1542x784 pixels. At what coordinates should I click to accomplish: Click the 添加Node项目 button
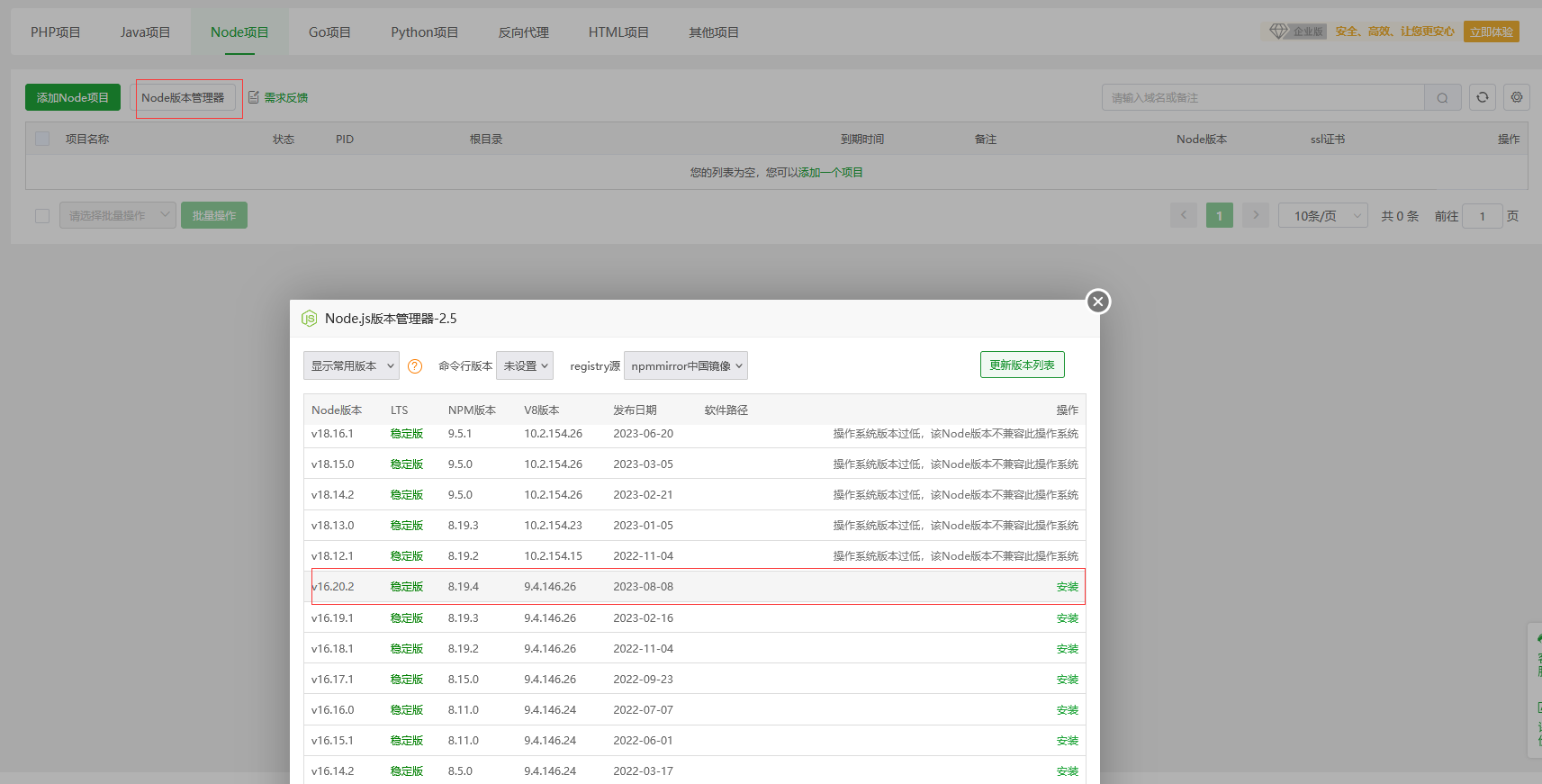pos(73,97)
